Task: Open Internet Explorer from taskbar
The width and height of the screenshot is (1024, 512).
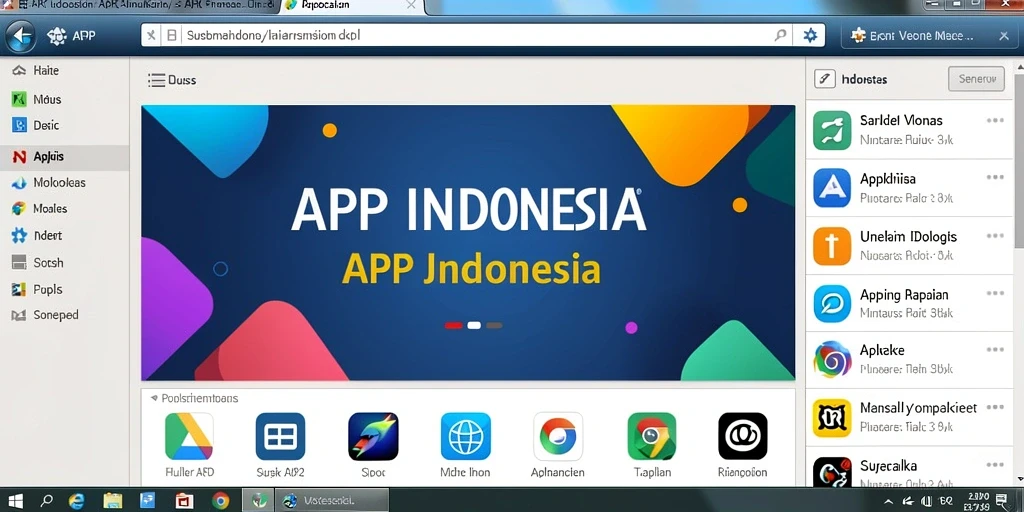Action: point(78,501)
